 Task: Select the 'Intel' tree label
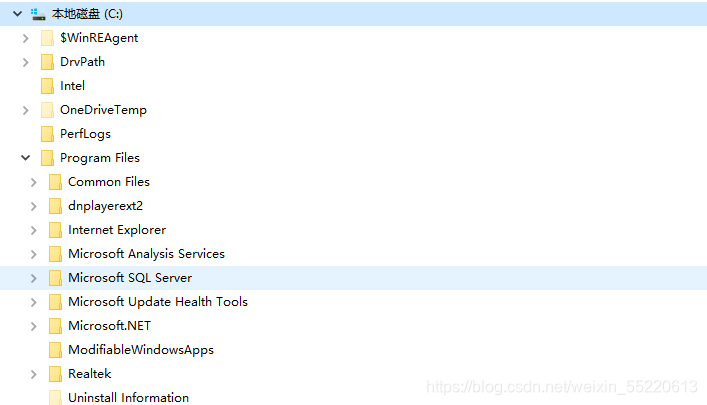(x=73, y=86)
